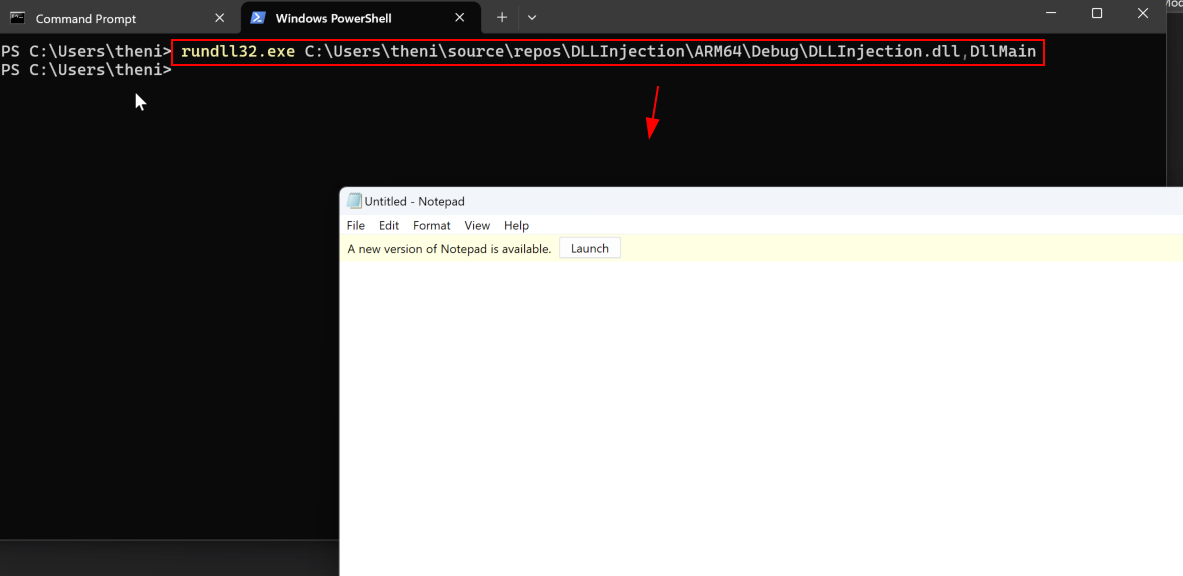This screenshot has height=576, width=1183.
Task: Open Notepad's Edit menu
Action: [389, 225]
